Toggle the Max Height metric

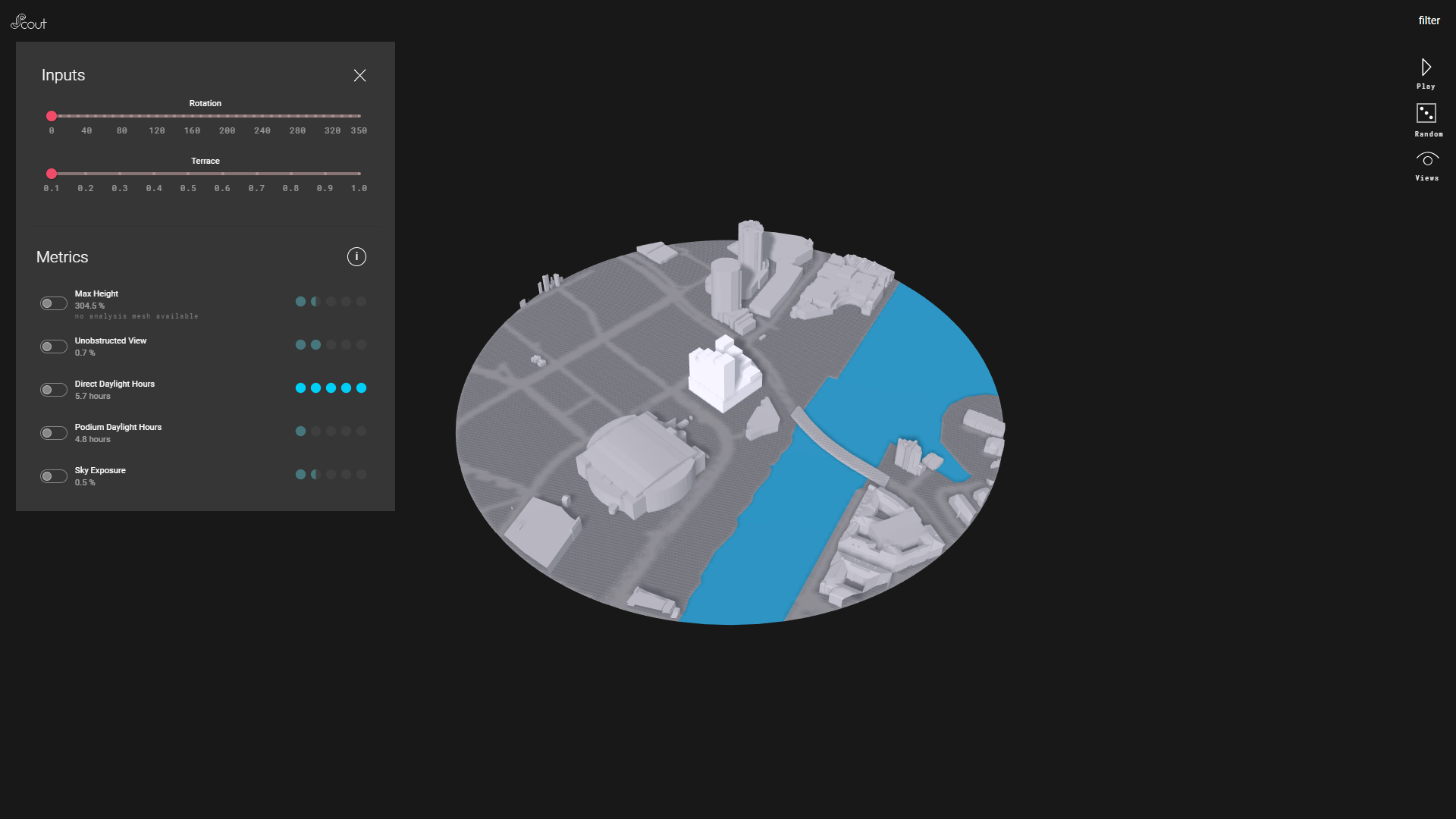click(x=54, y=303)
